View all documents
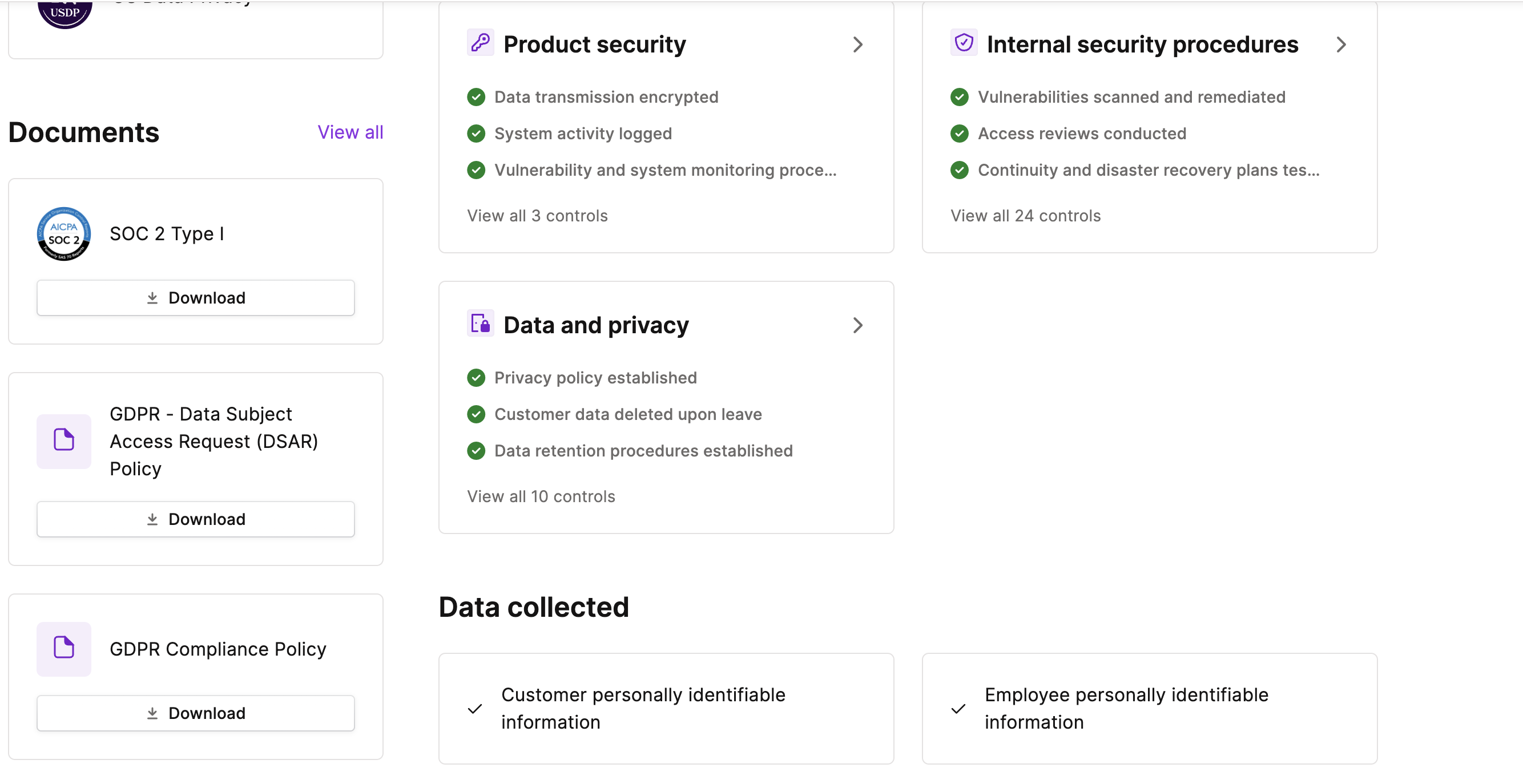The width and height of the screenshot is (1523, 784). (350, 132)
